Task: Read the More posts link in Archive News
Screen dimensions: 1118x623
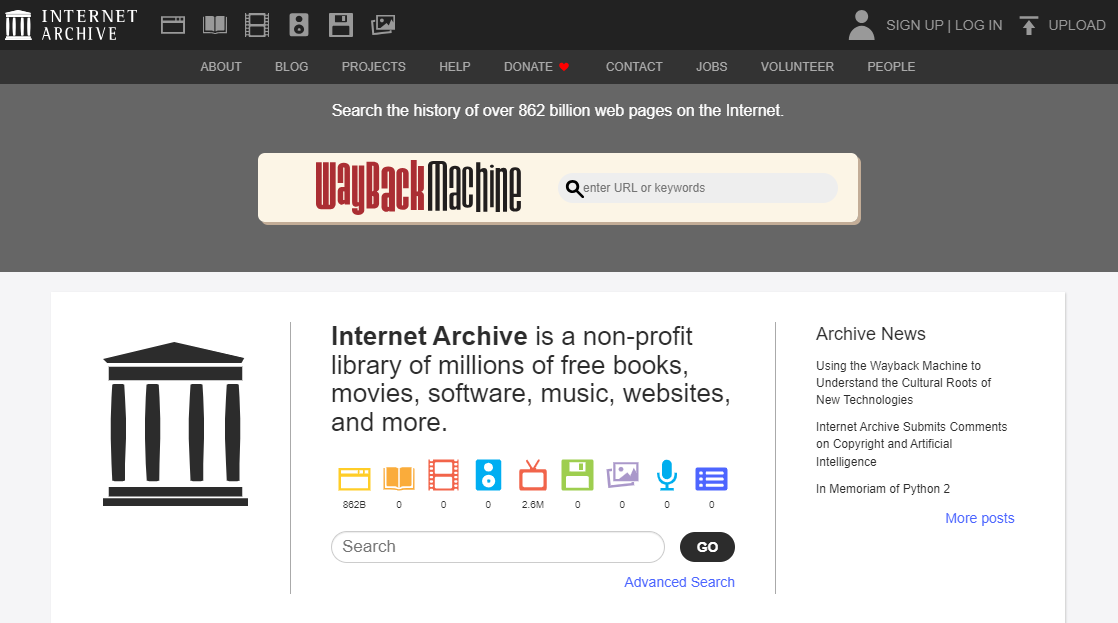Action: tap(979, 517)
